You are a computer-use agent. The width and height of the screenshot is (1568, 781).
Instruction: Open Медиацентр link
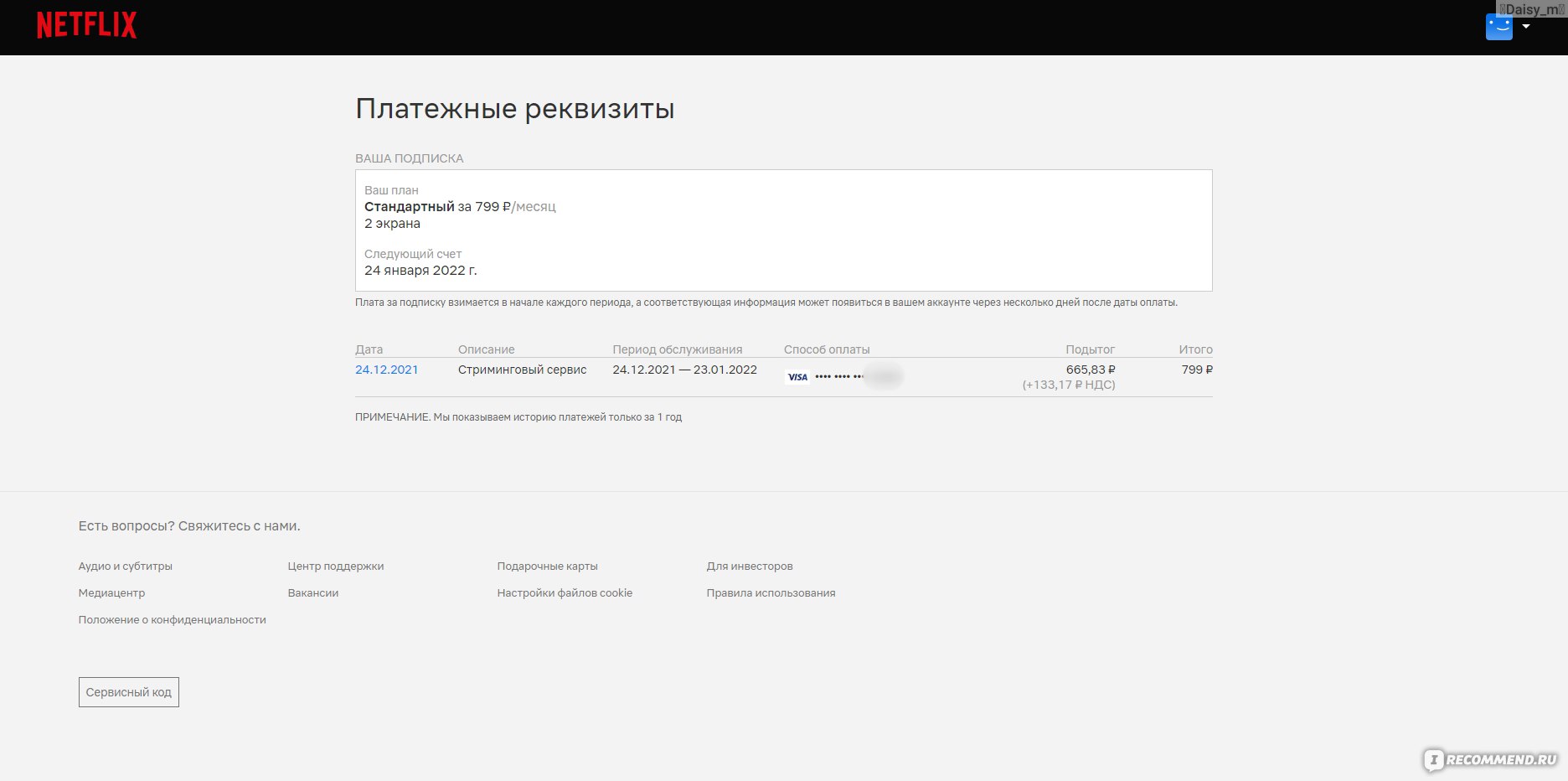pos(111,593)
